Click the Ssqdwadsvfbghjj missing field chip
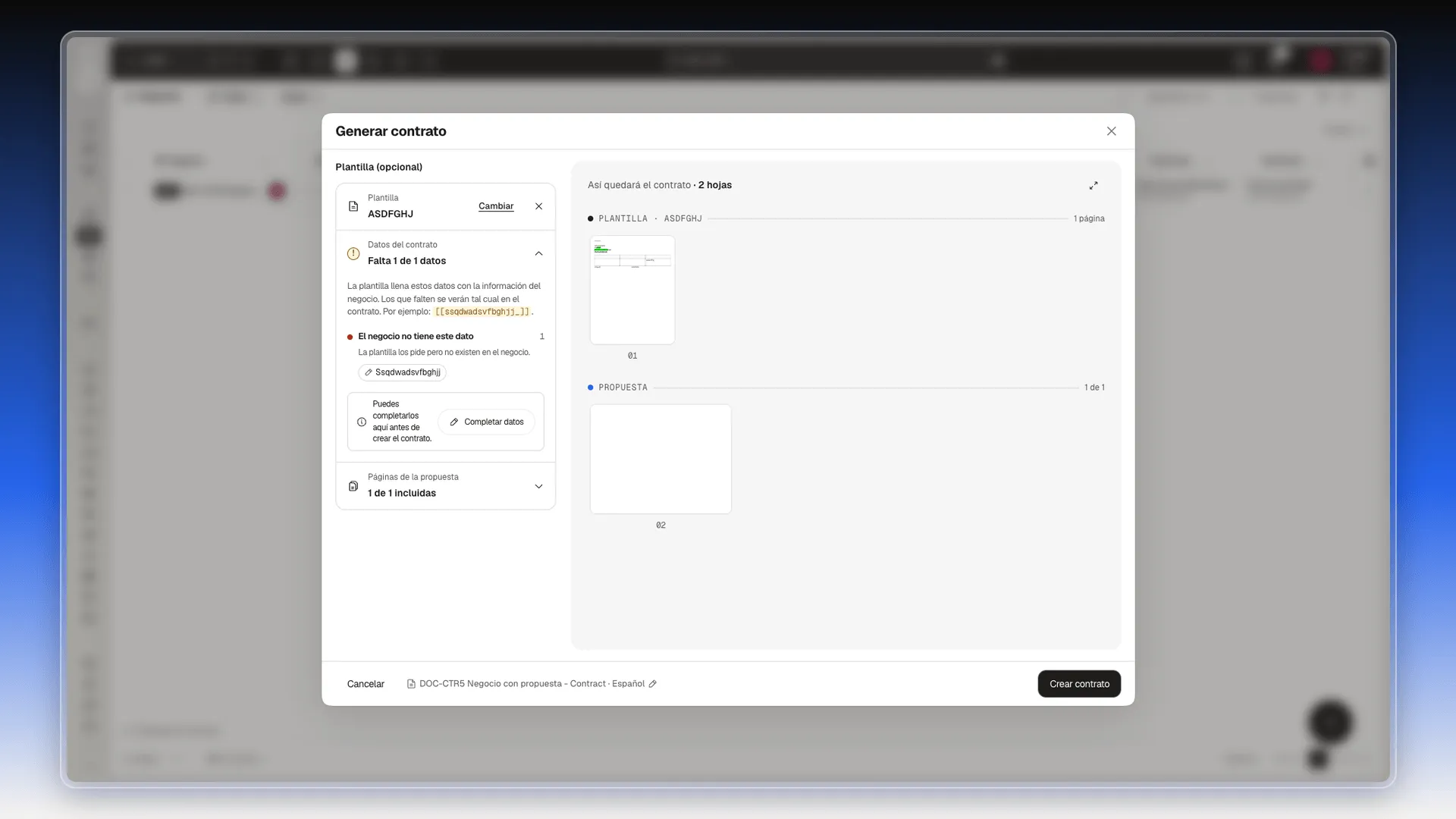This screenshot has height=819, width=1456. (403, 372)
